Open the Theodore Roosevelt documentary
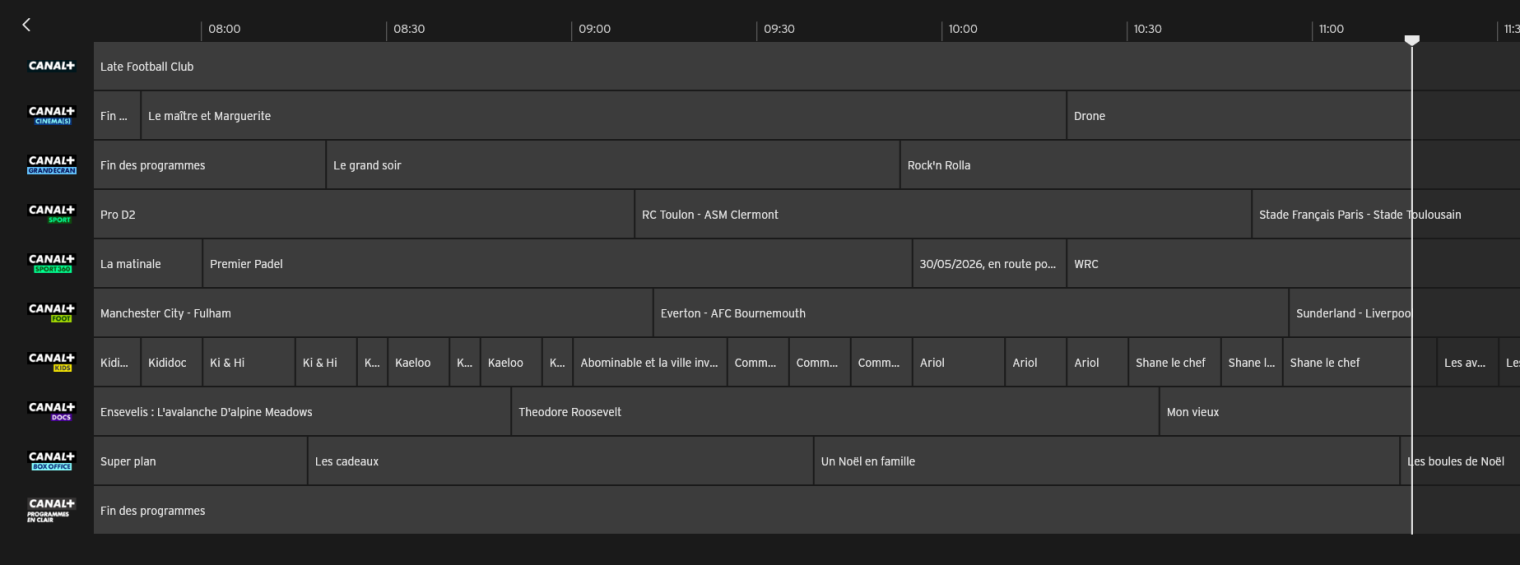1520x565 pixels. (x=835, y=412)
